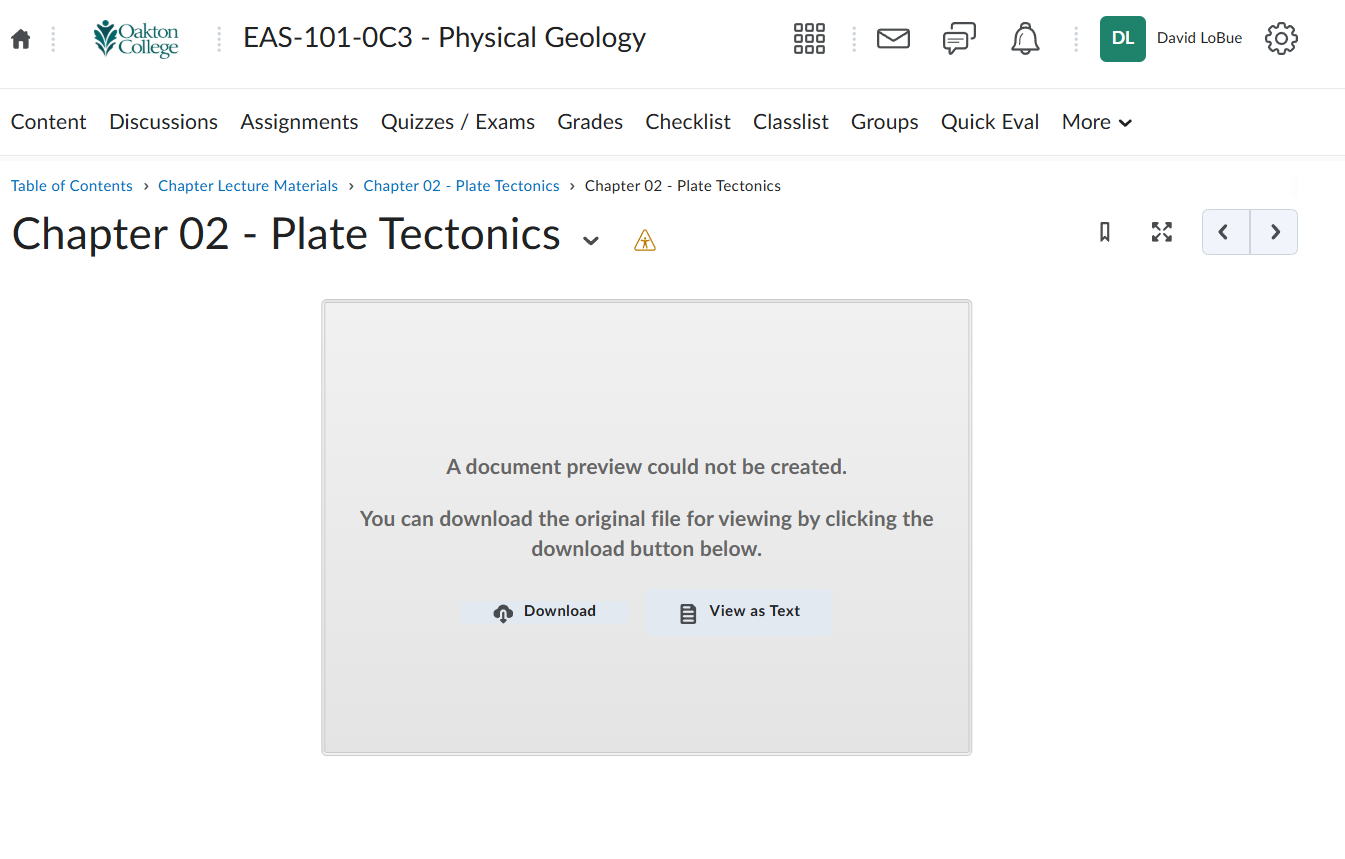Click the accessibility warning triangle icon
1345x859 pixels.
click(x=645, y=240)
